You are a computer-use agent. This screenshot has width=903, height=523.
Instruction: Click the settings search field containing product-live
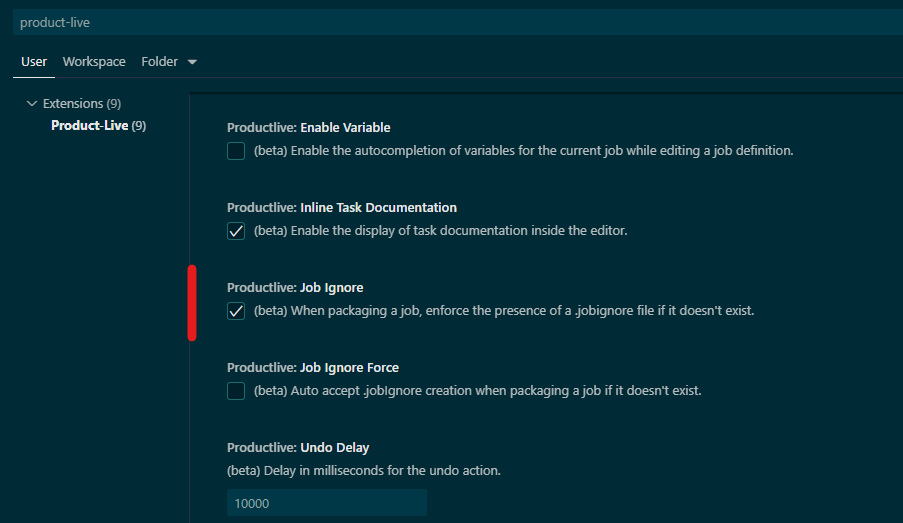(x=450, y=22)
